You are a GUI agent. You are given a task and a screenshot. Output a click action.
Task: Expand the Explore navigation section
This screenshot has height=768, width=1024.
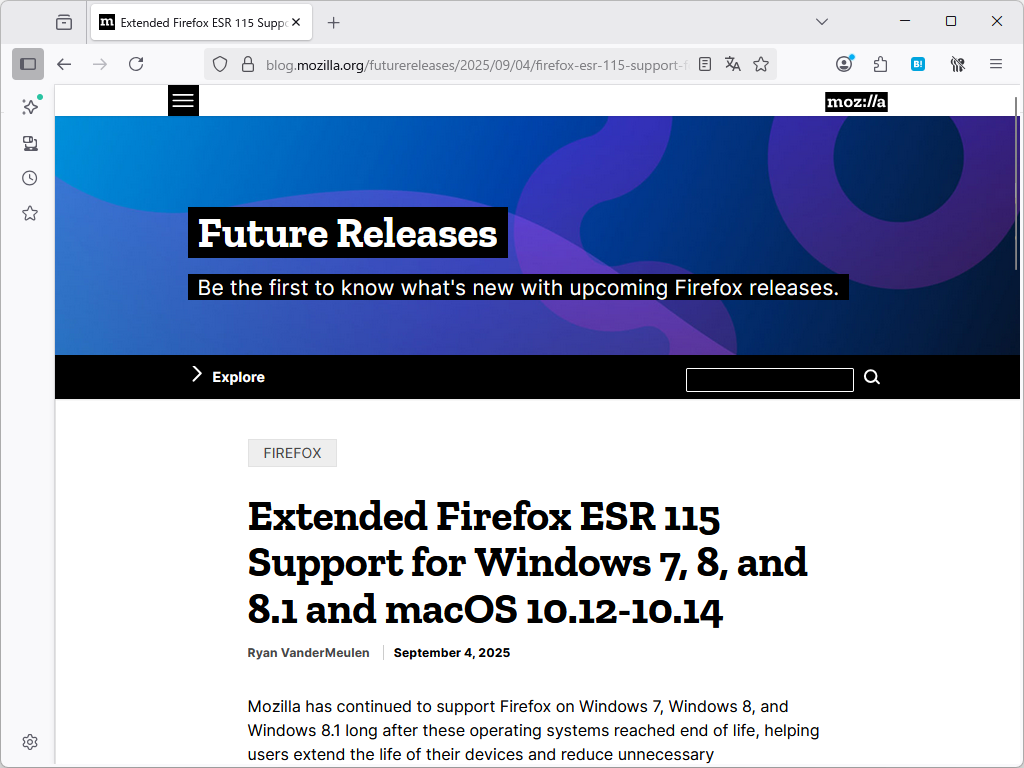pos(227,376)
